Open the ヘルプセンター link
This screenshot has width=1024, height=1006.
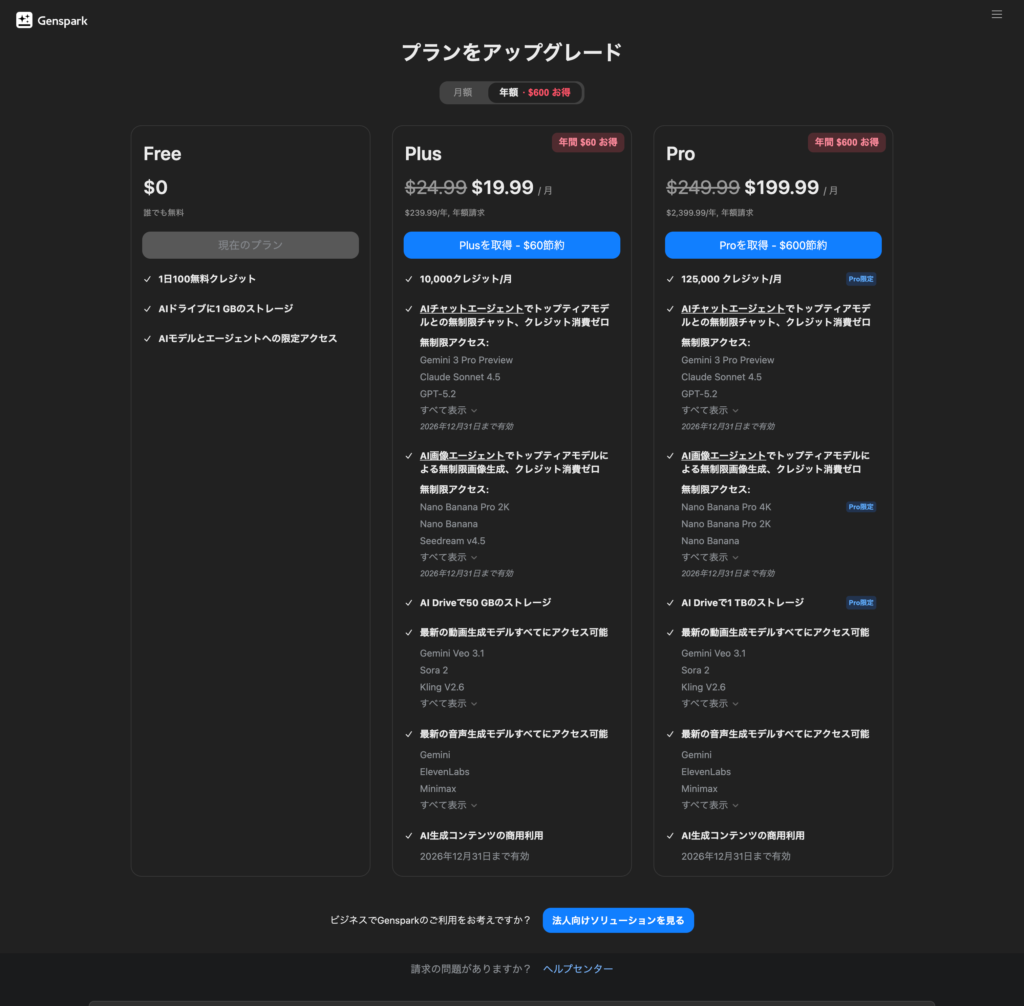tap(577, 968)
